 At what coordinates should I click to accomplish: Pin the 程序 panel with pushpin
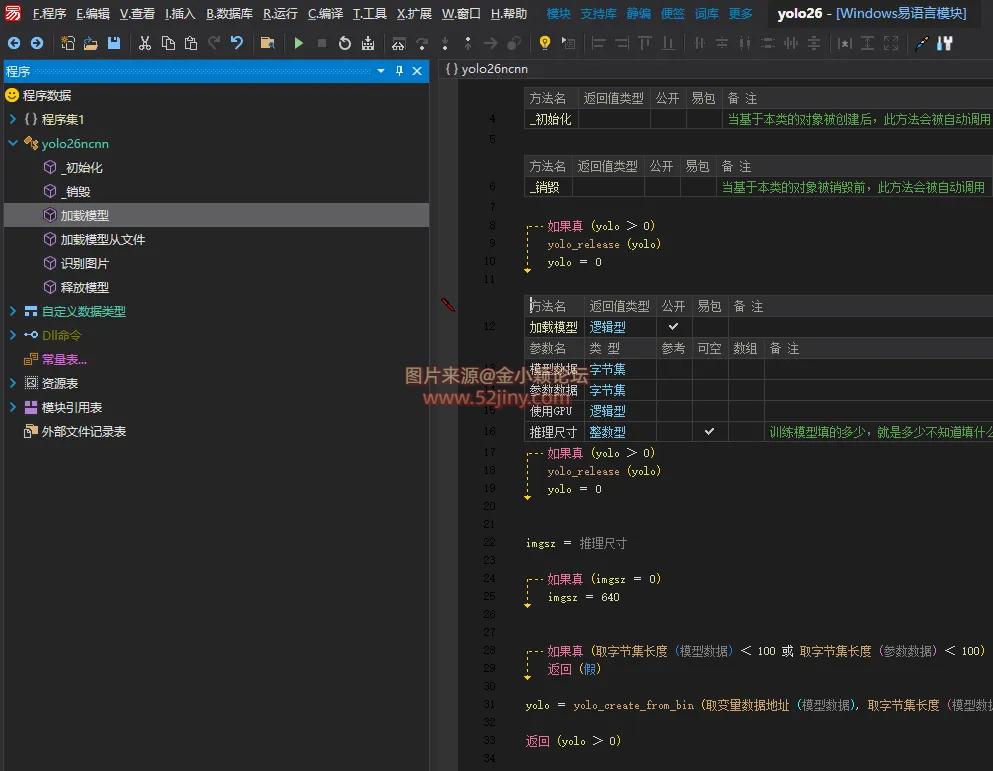pos(399,71)
